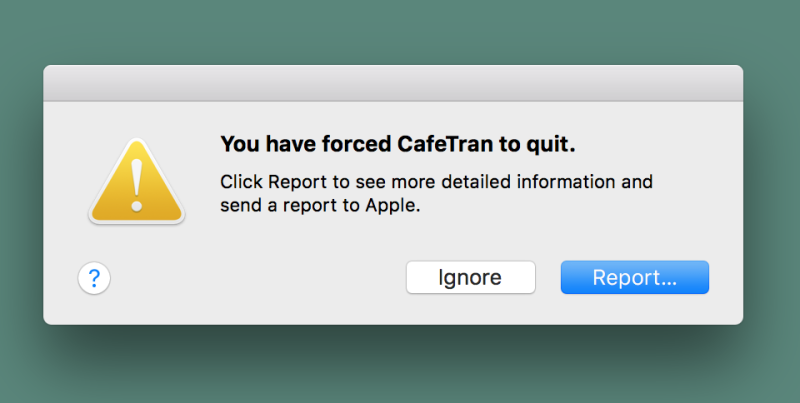Click the word CafeTran in the heading
Screen dimensions: 800x403
(445, 144)
